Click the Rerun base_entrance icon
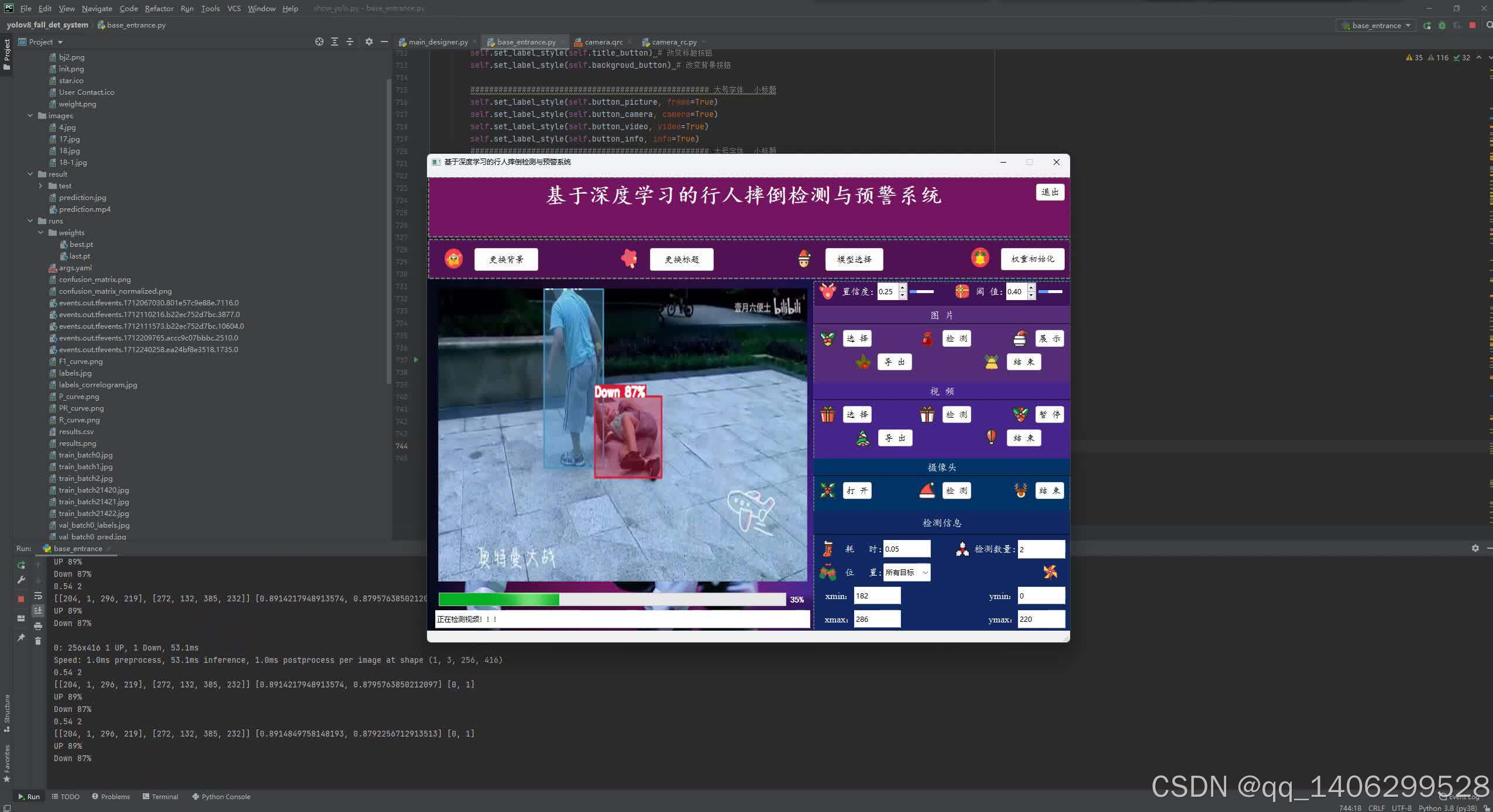This screenshot has width=1493, height=812. 21,565
